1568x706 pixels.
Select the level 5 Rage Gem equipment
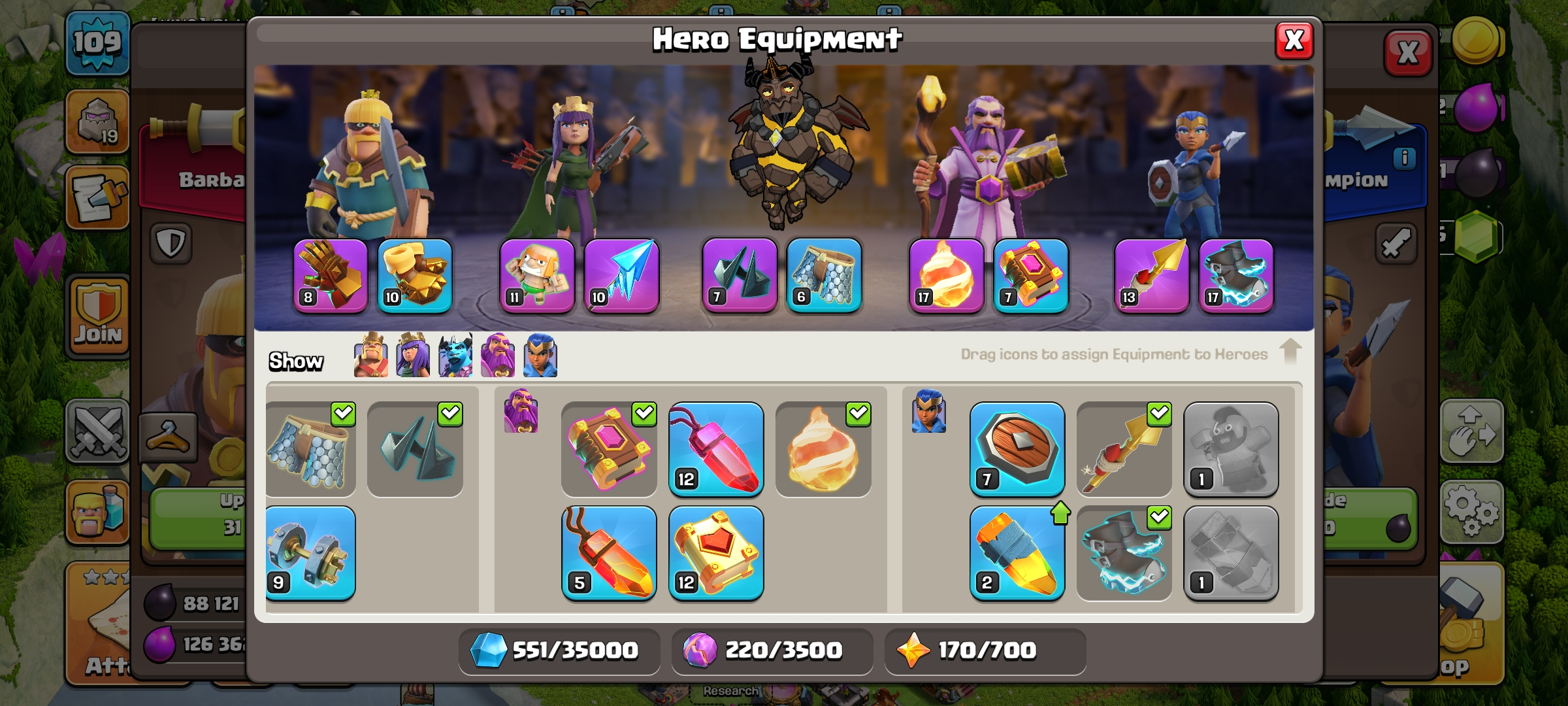609,553
